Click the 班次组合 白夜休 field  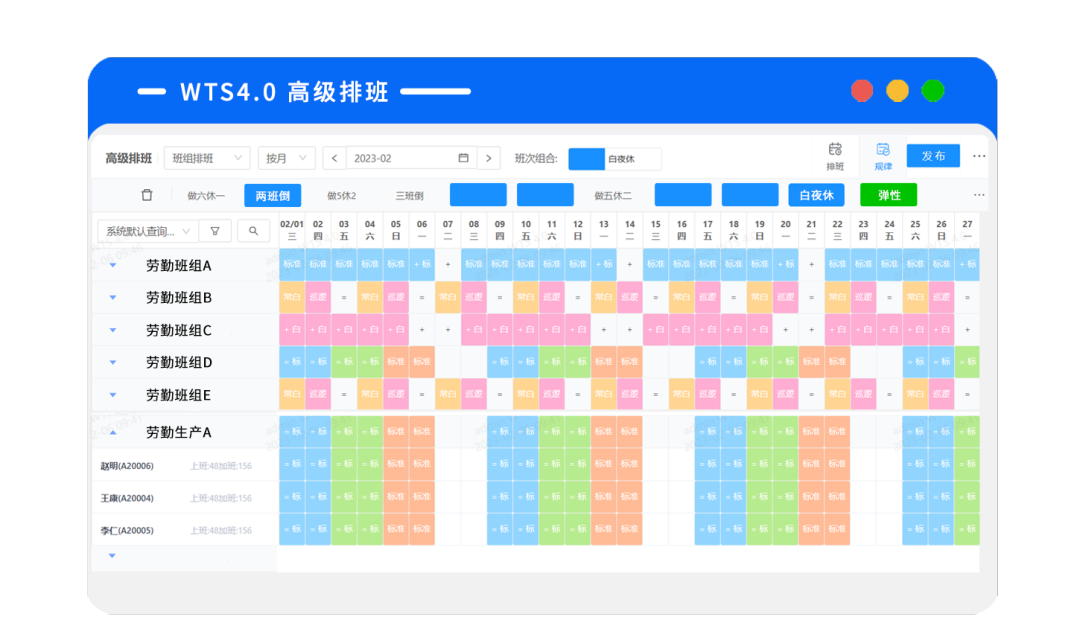pos(614,158)
